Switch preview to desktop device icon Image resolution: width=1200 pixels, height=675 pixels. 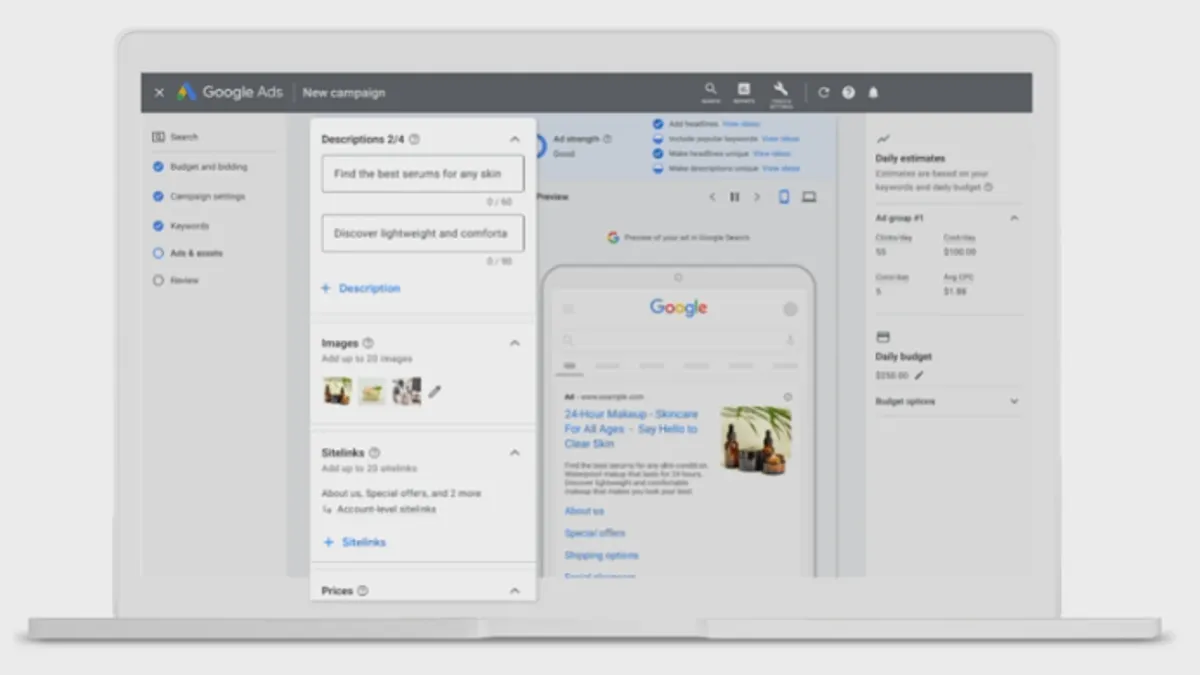click(809, 197)
